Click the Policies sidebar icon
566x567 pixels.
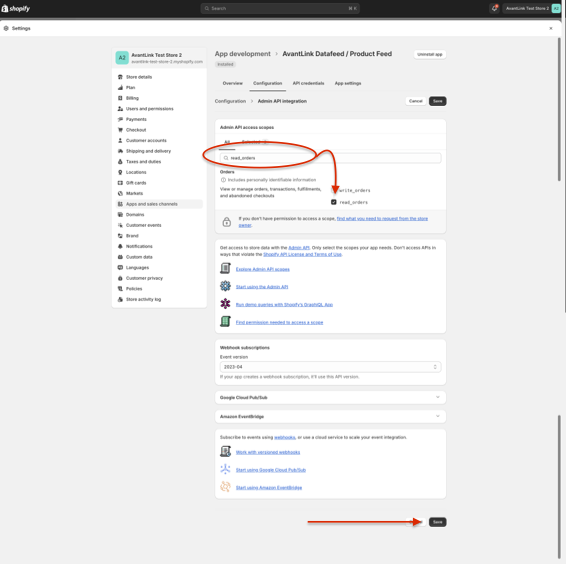(x=120, y=289)
